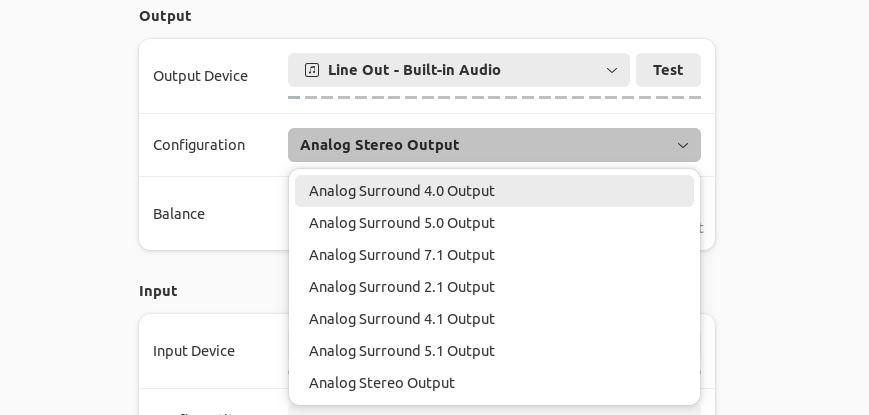Collapse the Analog Stereo Output configuration dropdown
This screenshot has width=869, height=415.
[494, 145]
